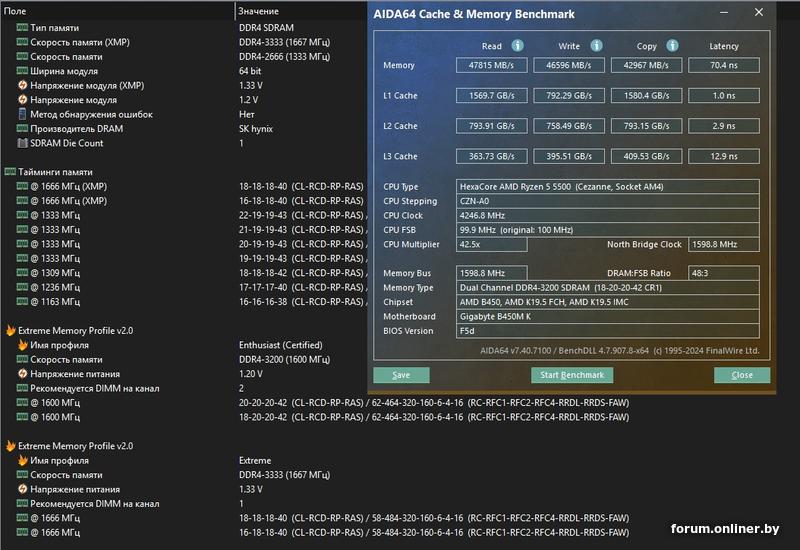Click the BIOS Version F5d field
Image resolution: width=800 pixels, height=550 pixels.
(607, 331)
